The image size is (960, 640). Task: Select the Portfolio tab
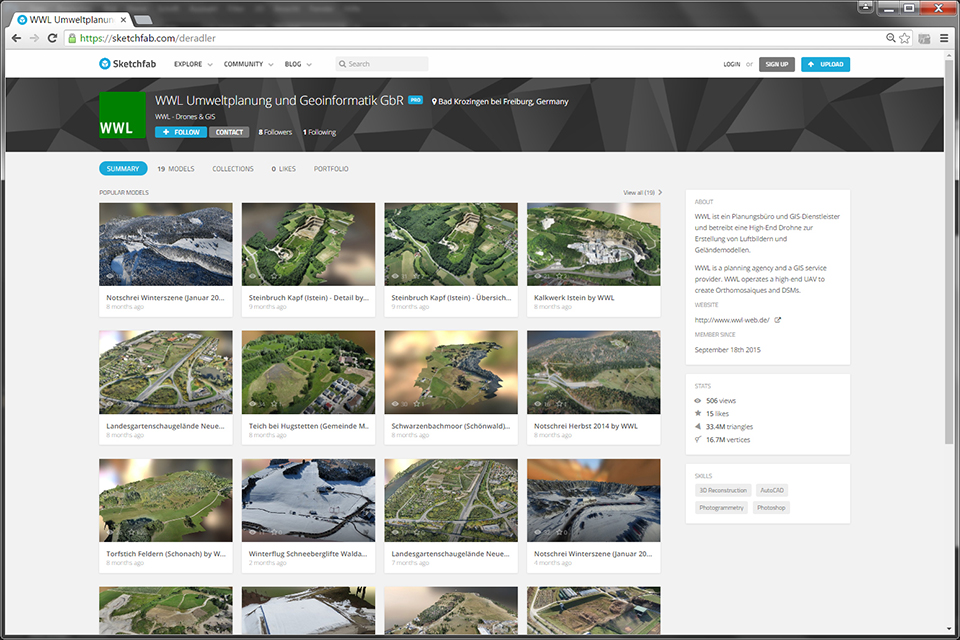click(x=331, y=169)
